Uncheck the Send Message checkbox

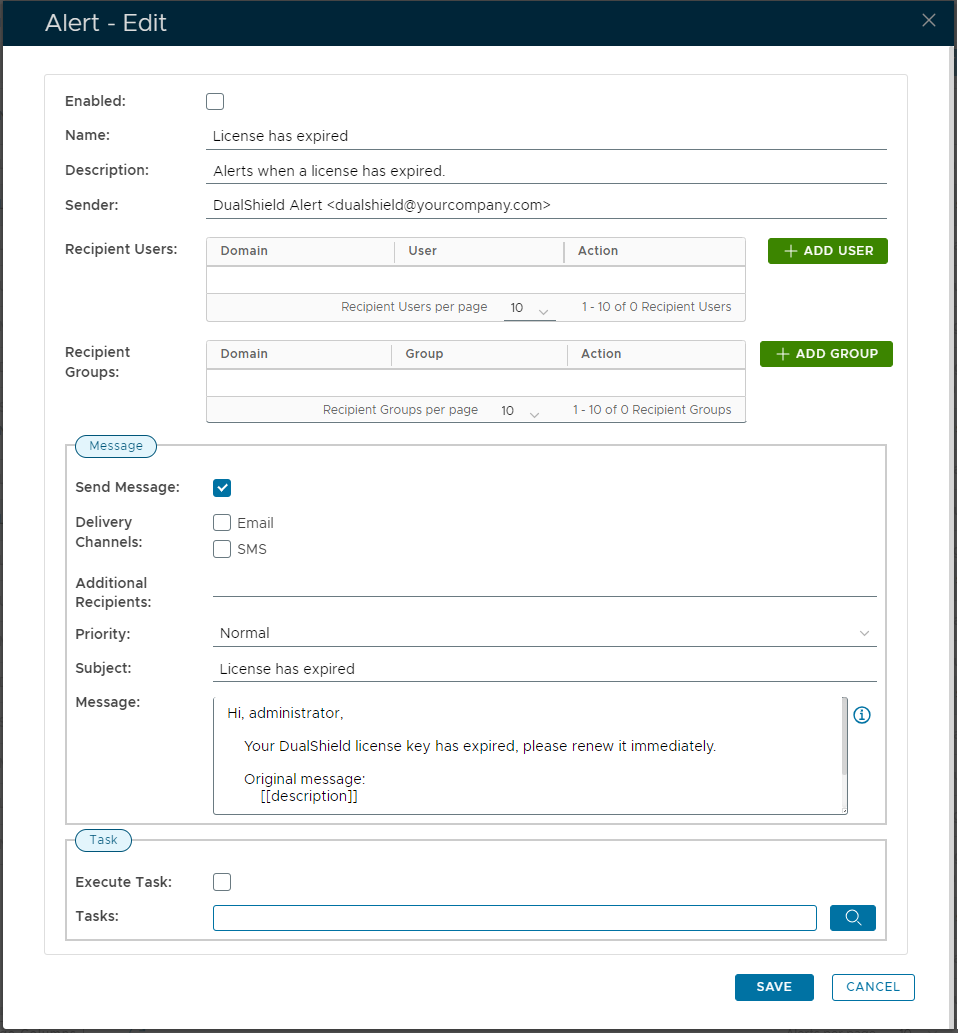pos(222,488)
